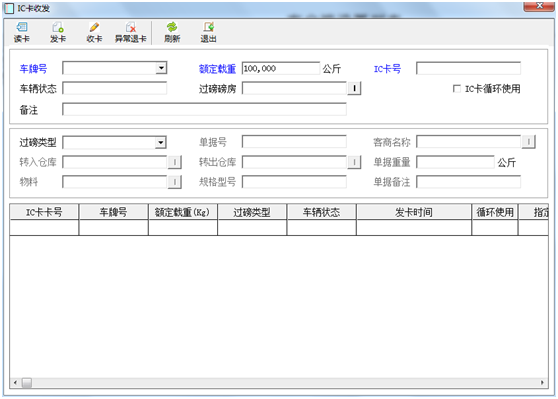Focus the 备注 input field
Viewport: 558px width, 399px height.
click(204, 109)
